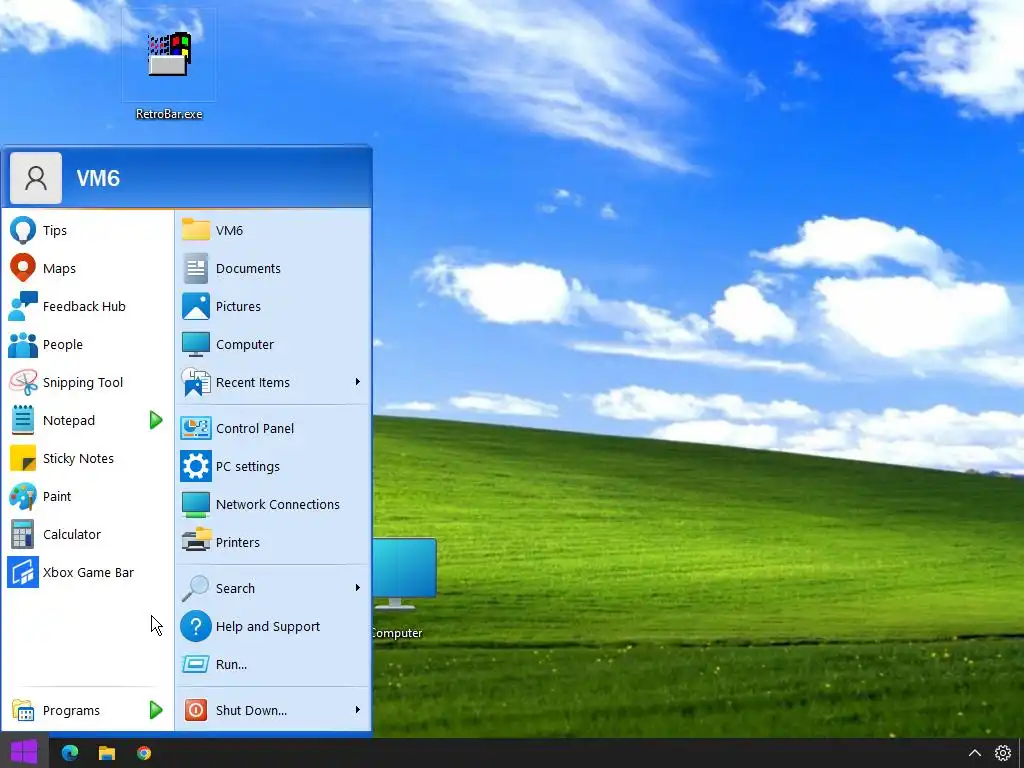Open the Documents folder icon

click(x=195, y=268)
